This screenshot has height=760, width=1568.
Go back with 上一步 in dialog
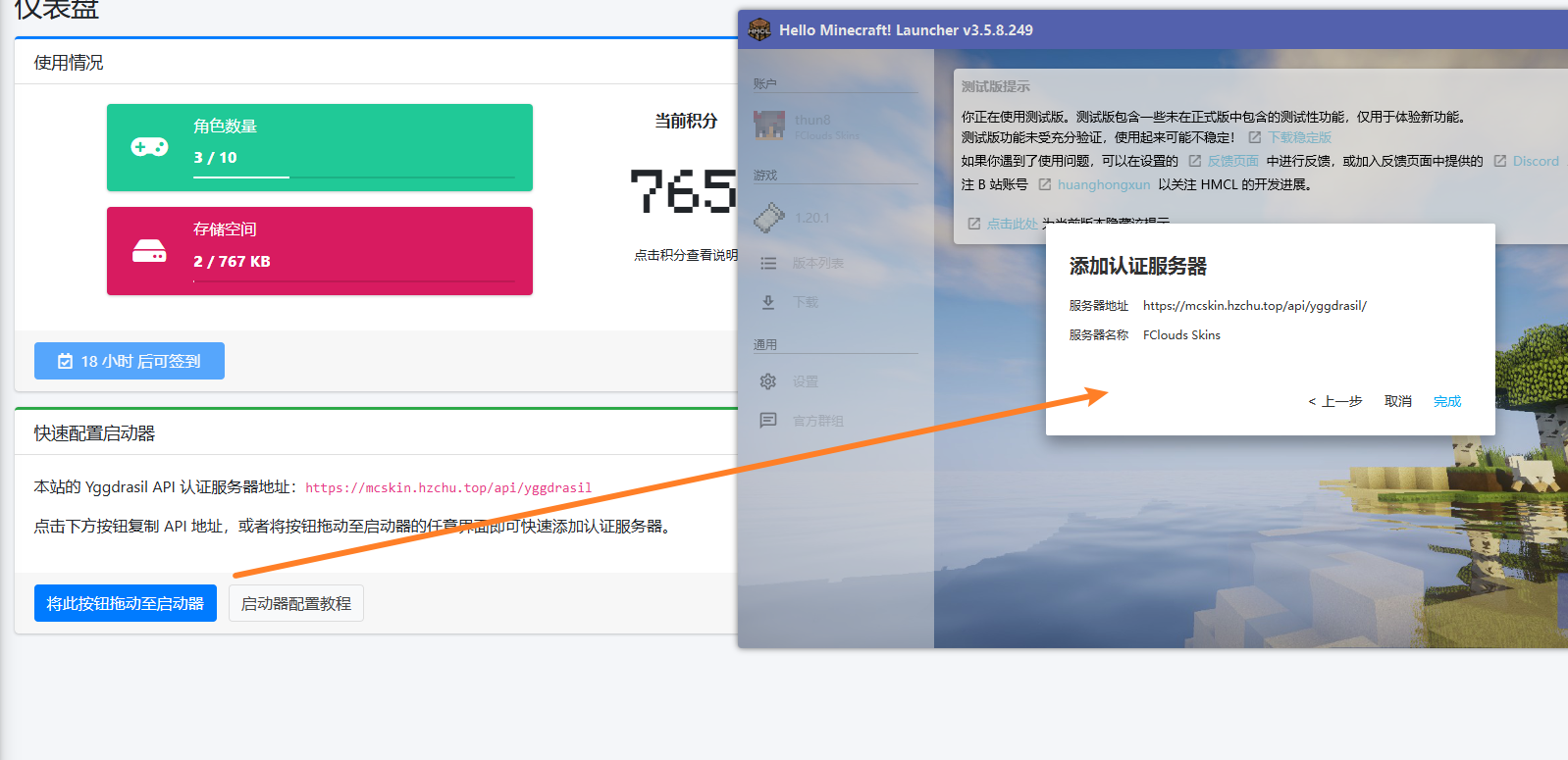pyautogui.click(x=1335, y=401)
